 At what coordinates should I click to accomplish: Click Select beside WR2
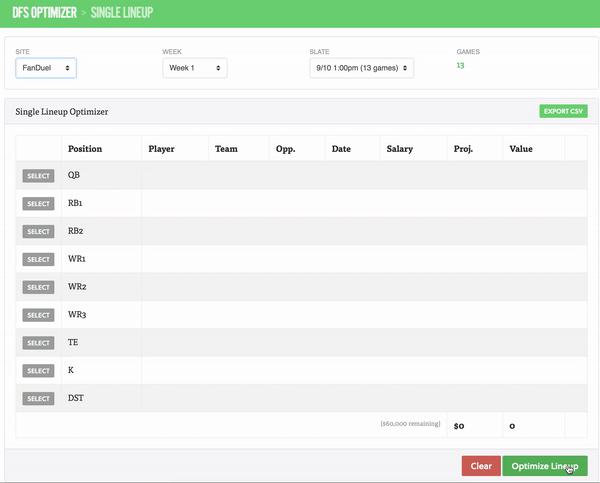(x=38, y=287)
